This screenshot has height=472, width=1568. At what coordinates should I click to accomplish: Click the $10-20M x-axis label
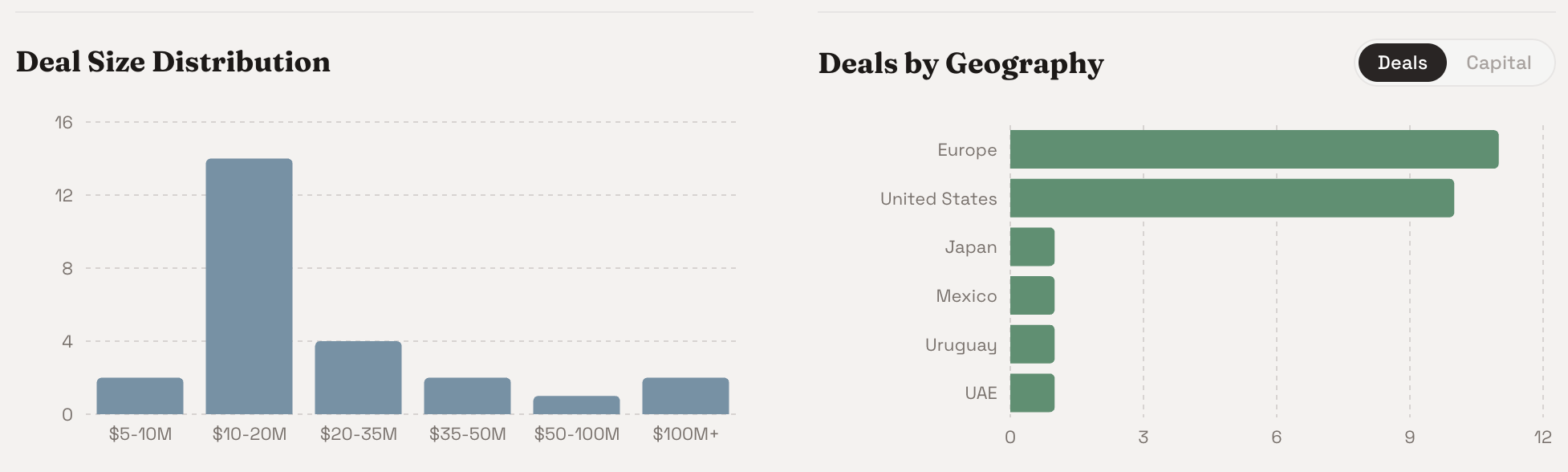click(250, 434)
